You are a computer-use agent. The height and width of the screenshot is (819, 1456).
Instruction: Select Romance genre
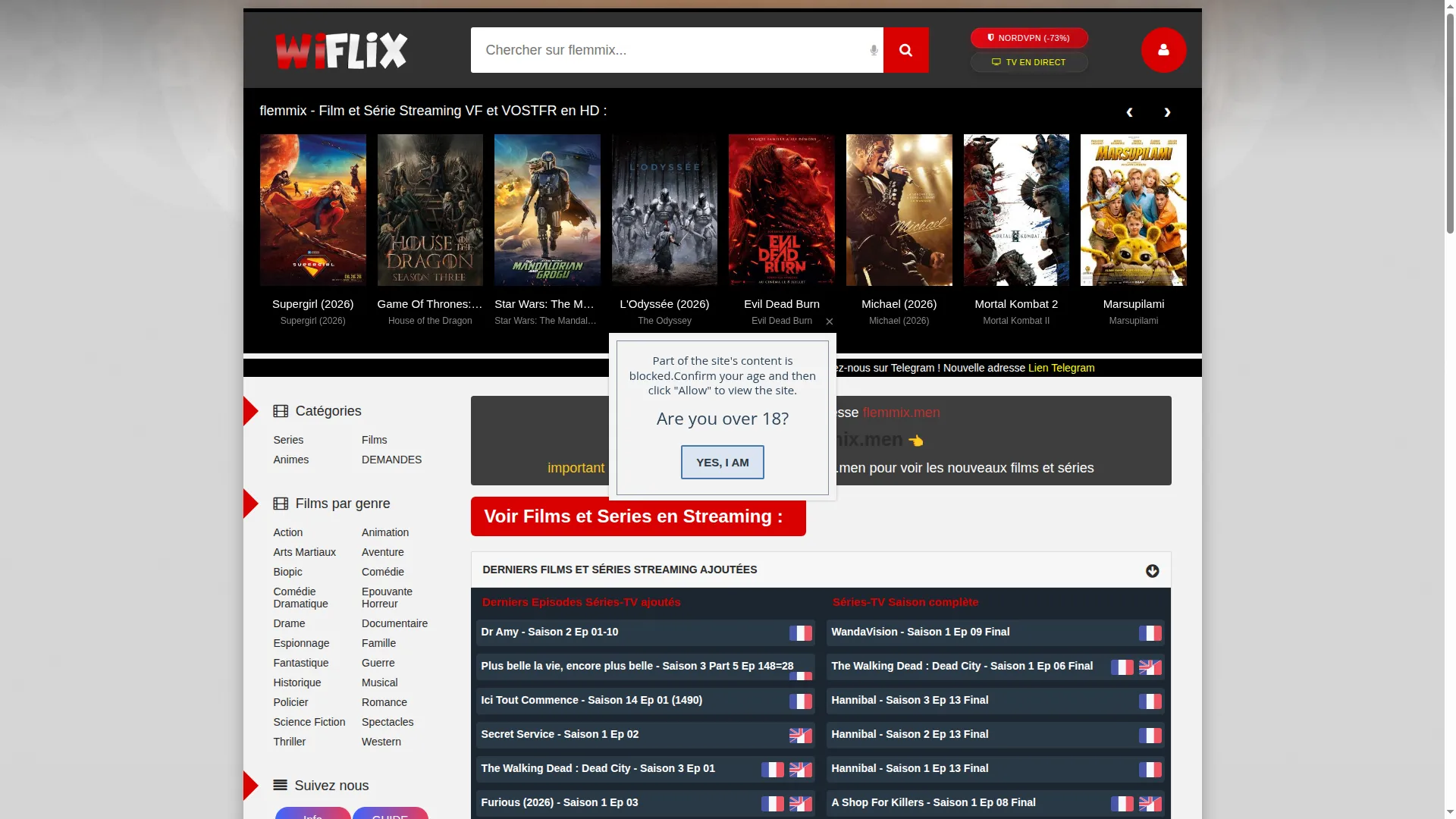(x=384, y=702)
